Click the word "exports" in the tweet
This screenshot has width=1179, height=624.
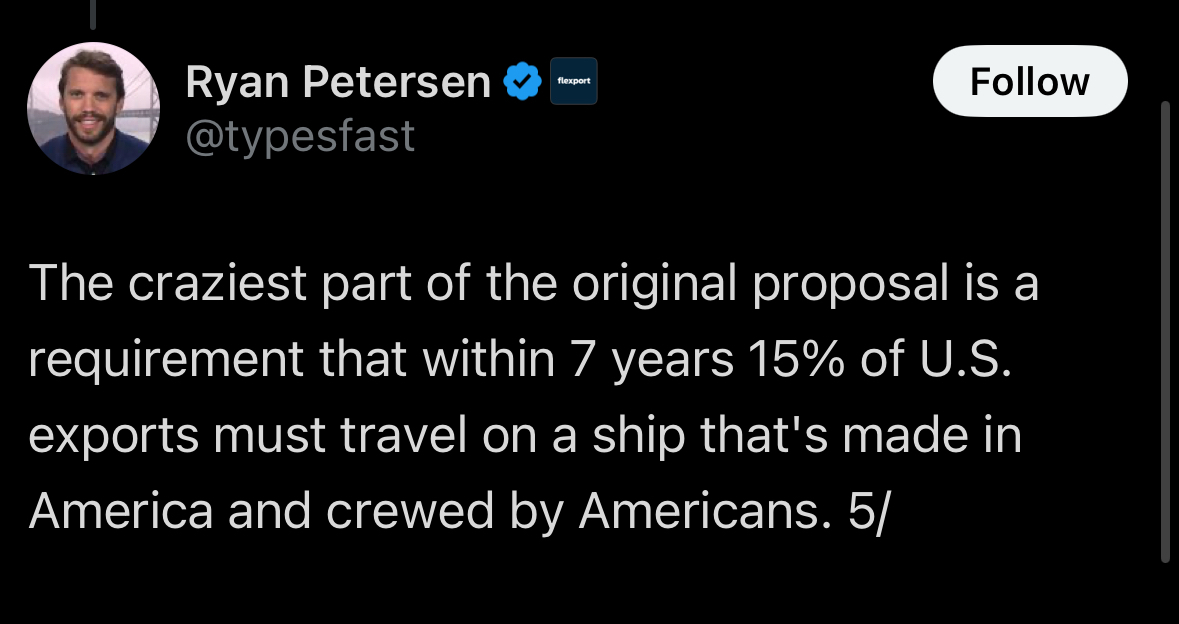[x=114, y=437]
